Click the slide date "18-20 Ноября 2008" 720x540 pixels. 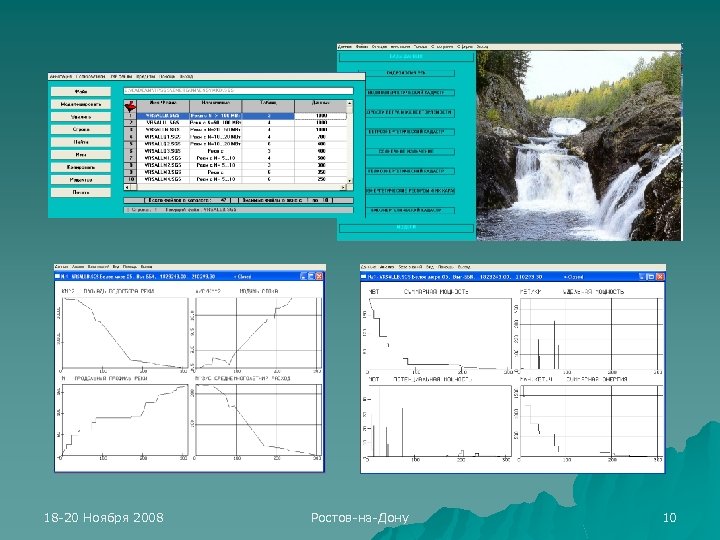pyautogui.click(x=104, y=518)
